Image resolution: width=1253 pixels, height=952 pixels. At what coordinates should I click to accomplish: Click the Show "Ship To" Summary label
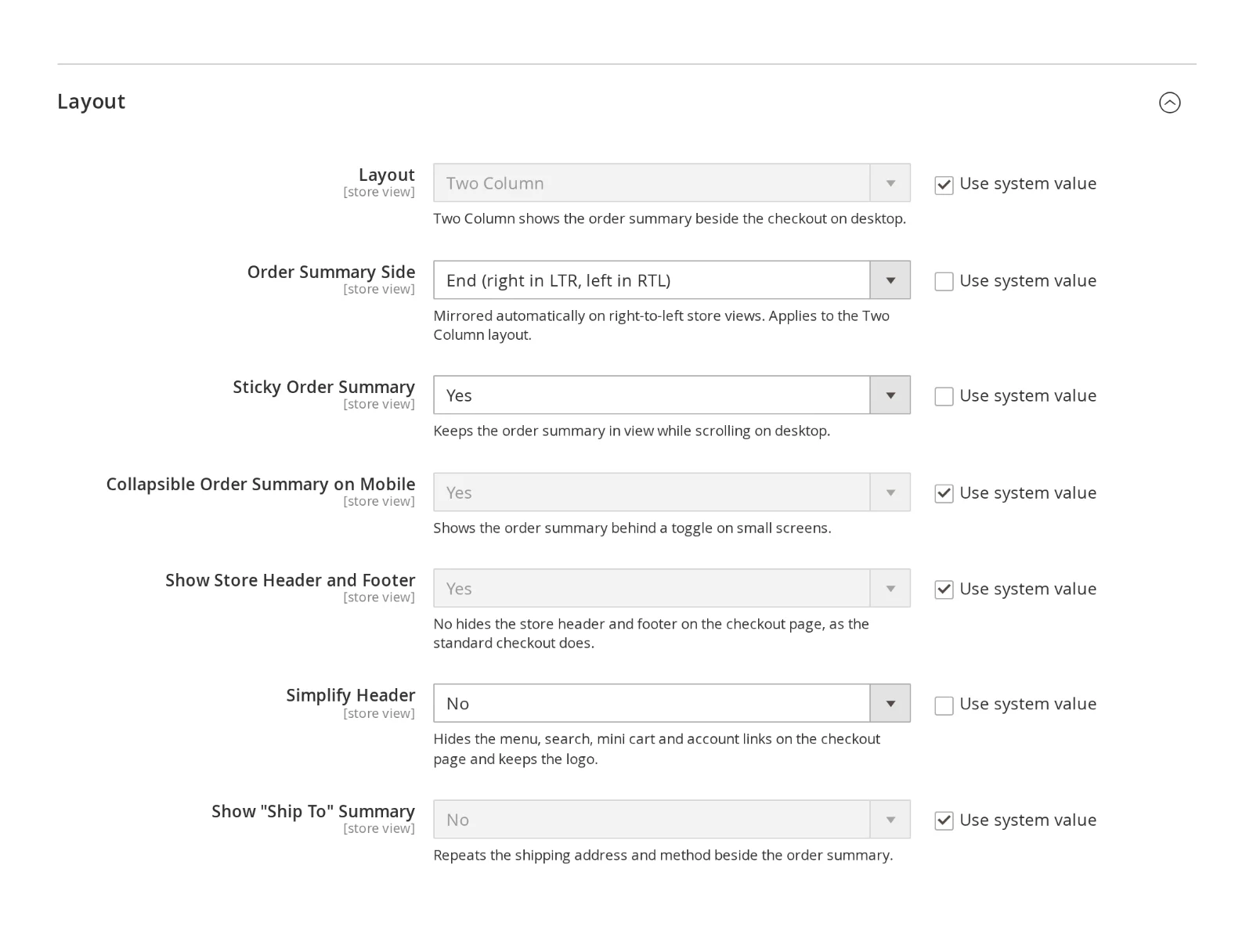313,811
